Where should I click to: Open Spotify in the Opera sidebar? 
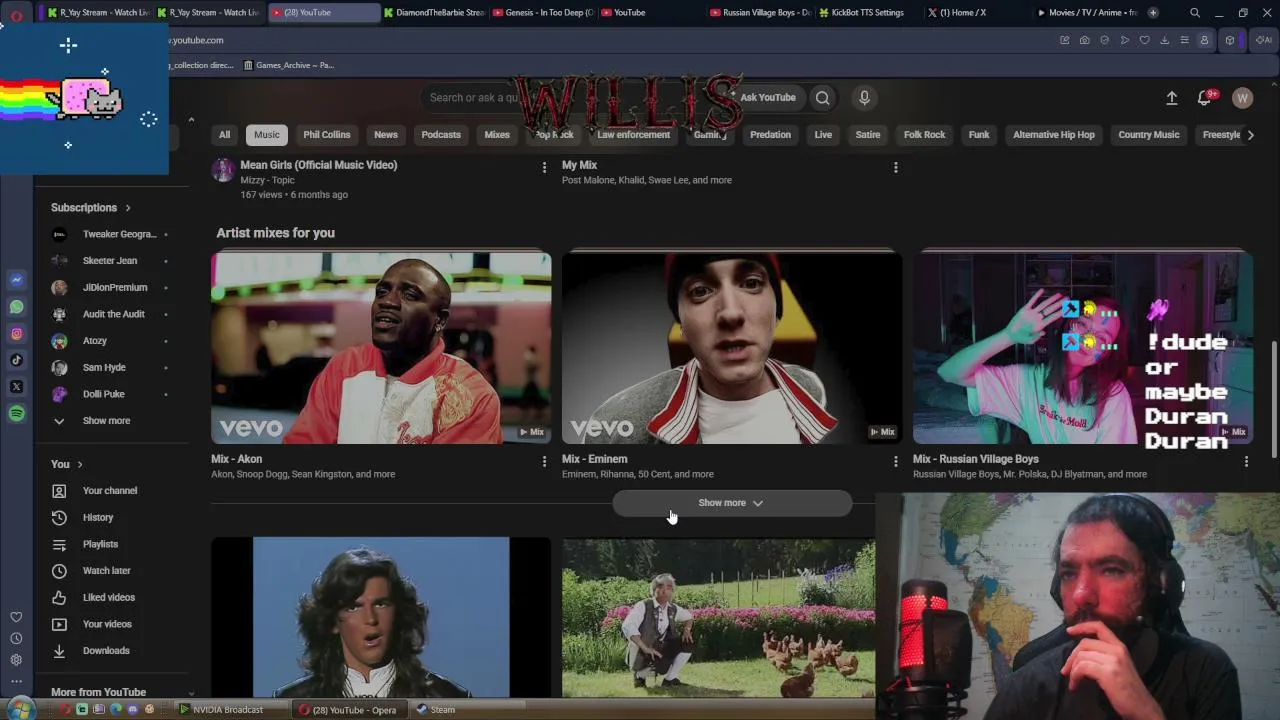16,414
